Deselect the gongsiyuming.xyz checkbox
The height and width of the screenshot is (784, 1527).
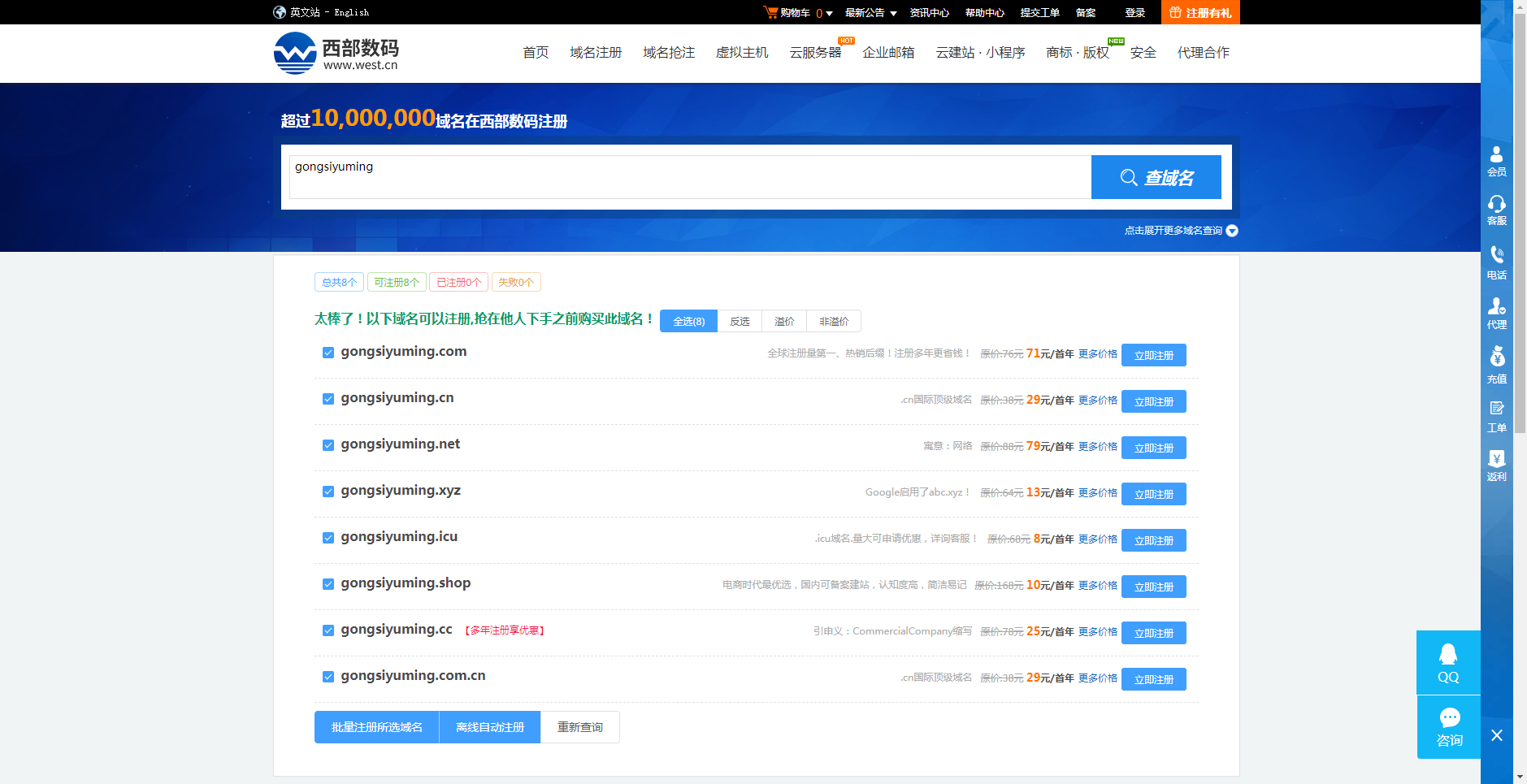click(328, 492)
